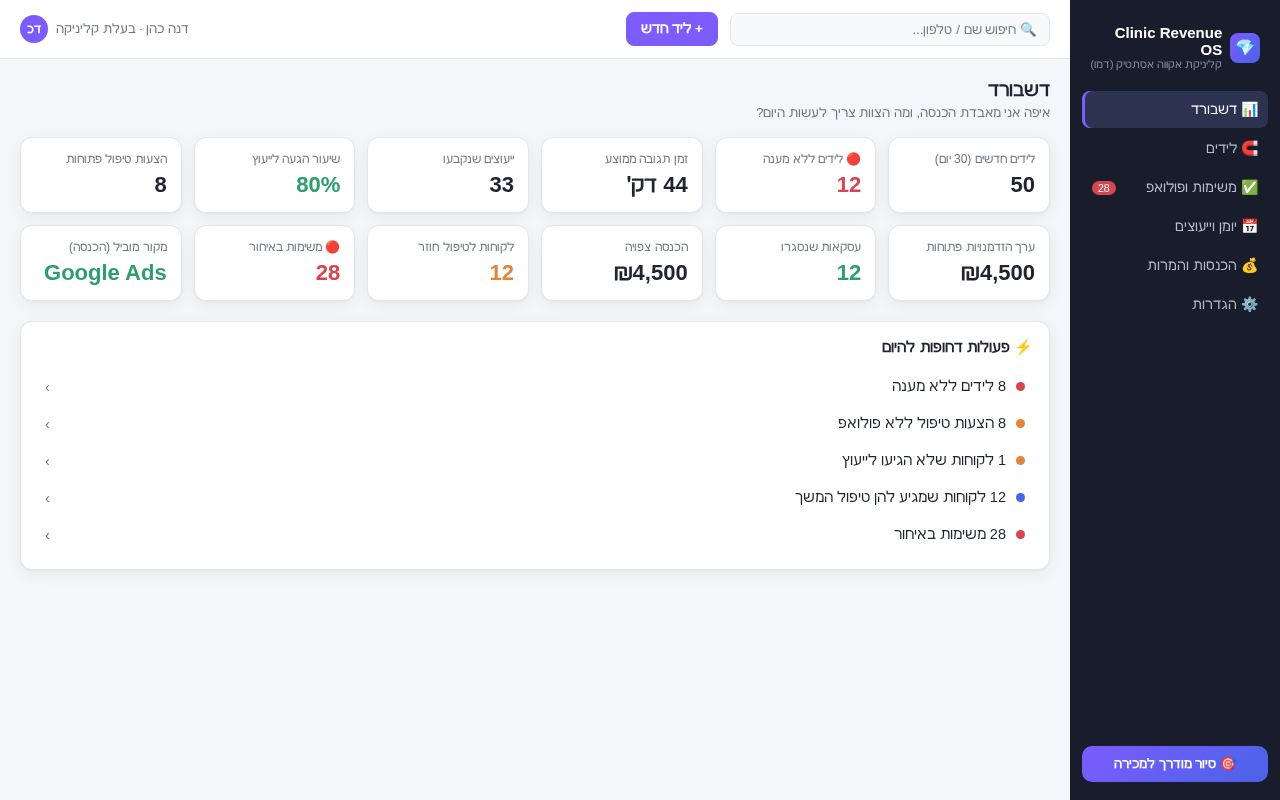Click the diamond app logo icon
1280x800 pixels.
point(1245,48)
